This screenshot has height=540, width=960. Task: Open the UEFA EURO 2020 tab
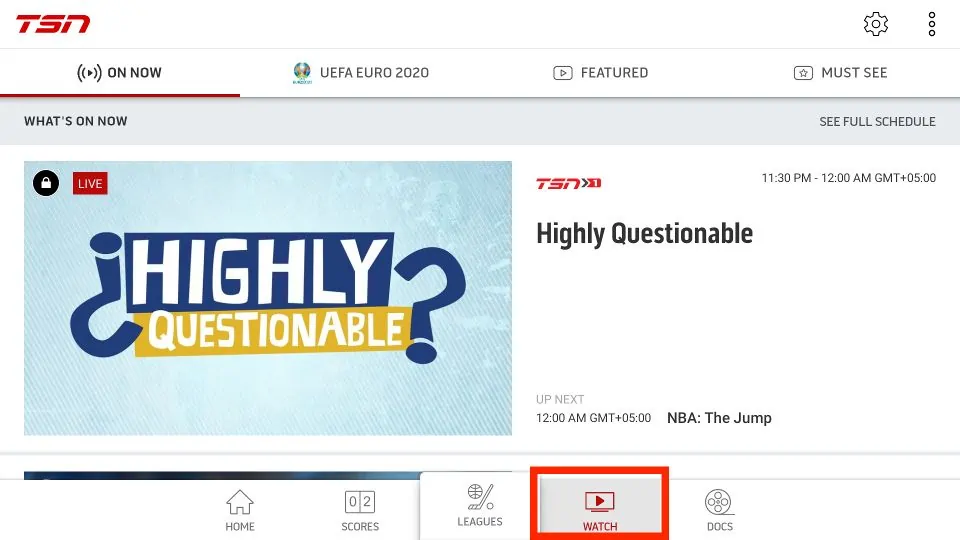[360, 72]
